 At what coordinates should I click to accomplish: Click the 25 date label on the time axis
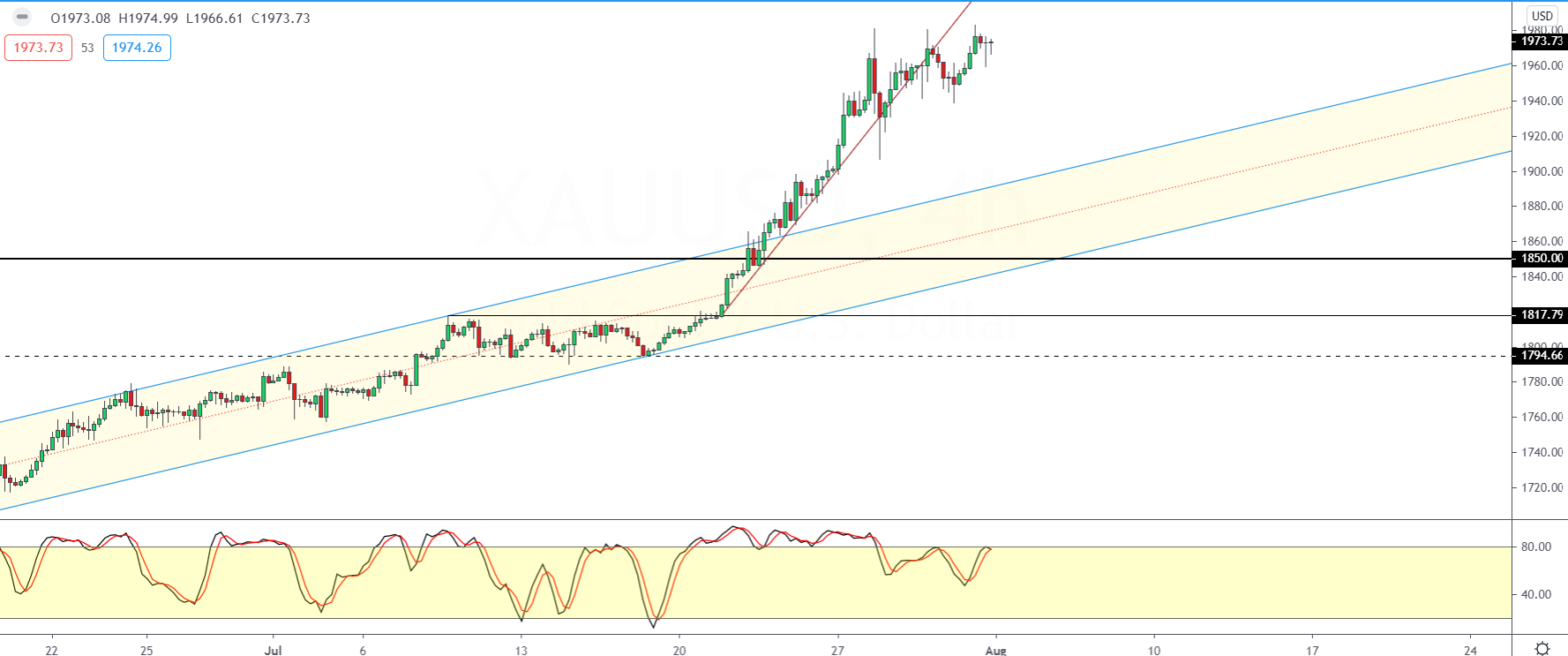[x=147, y=651]
